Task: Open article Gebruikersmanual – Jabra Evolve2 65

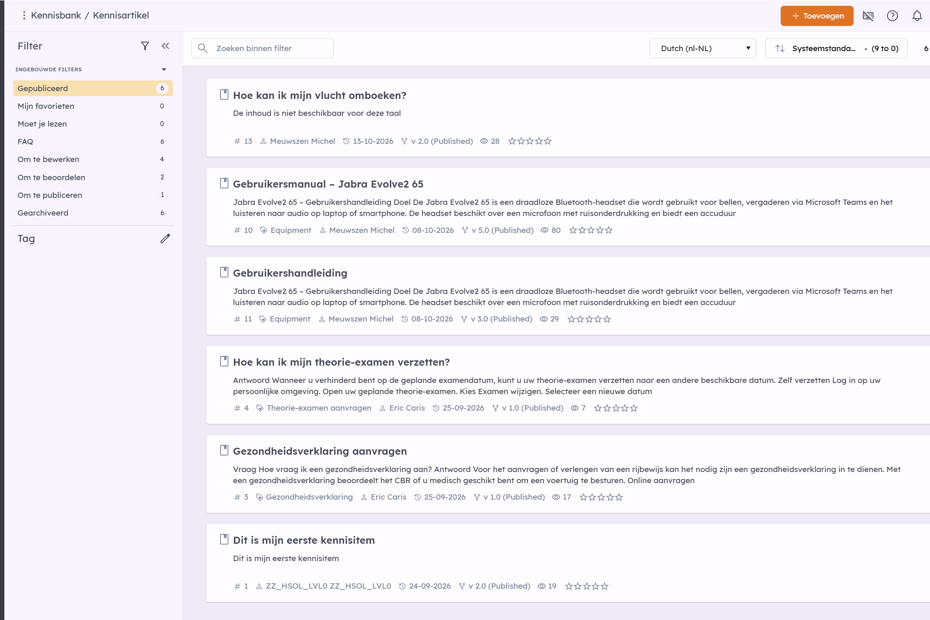Action: (x=328, y=184)
